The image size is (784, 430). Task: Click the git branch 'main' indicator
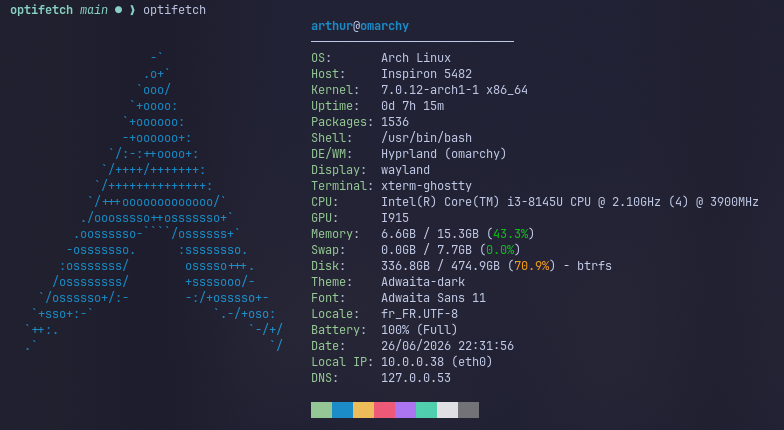(x=94, y=10)
